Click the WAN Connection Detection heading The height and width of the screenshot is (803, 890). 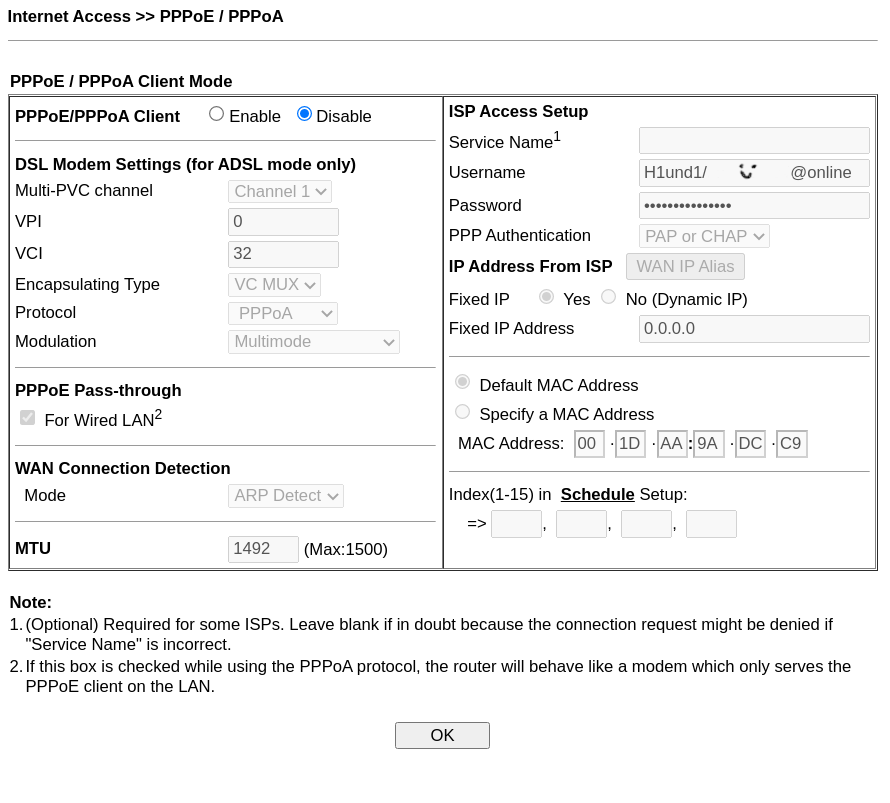(x=123, y=468)
